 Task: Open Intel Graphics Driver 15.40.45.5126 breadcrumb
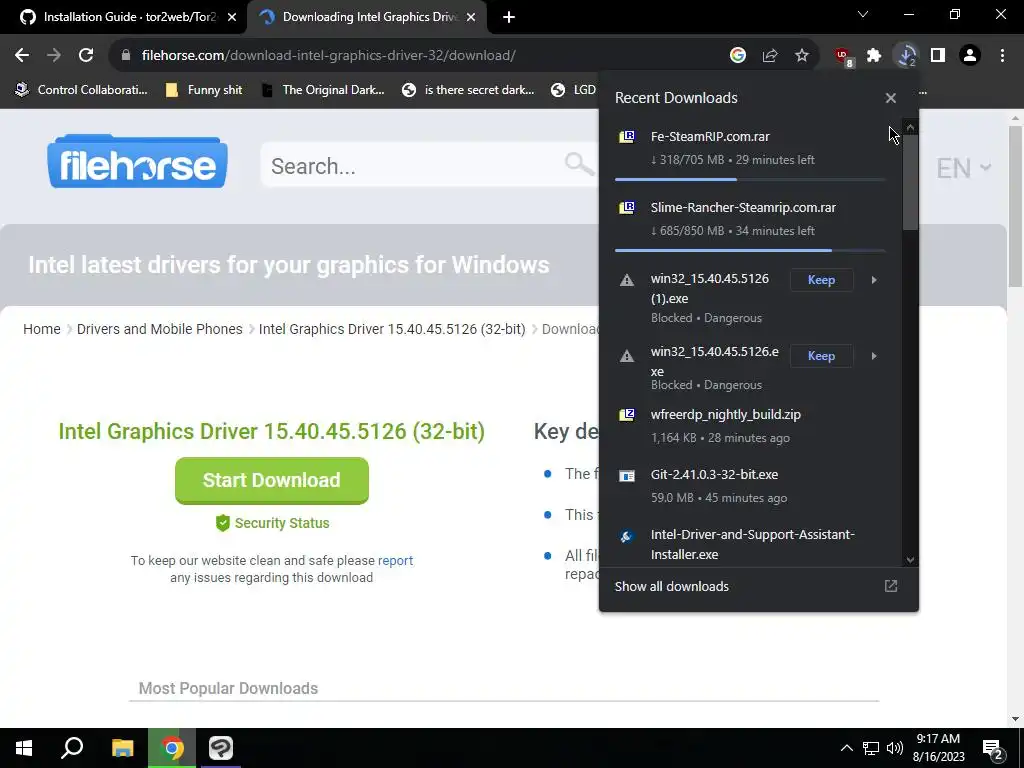pyautogui.click(x=392, y=329)
